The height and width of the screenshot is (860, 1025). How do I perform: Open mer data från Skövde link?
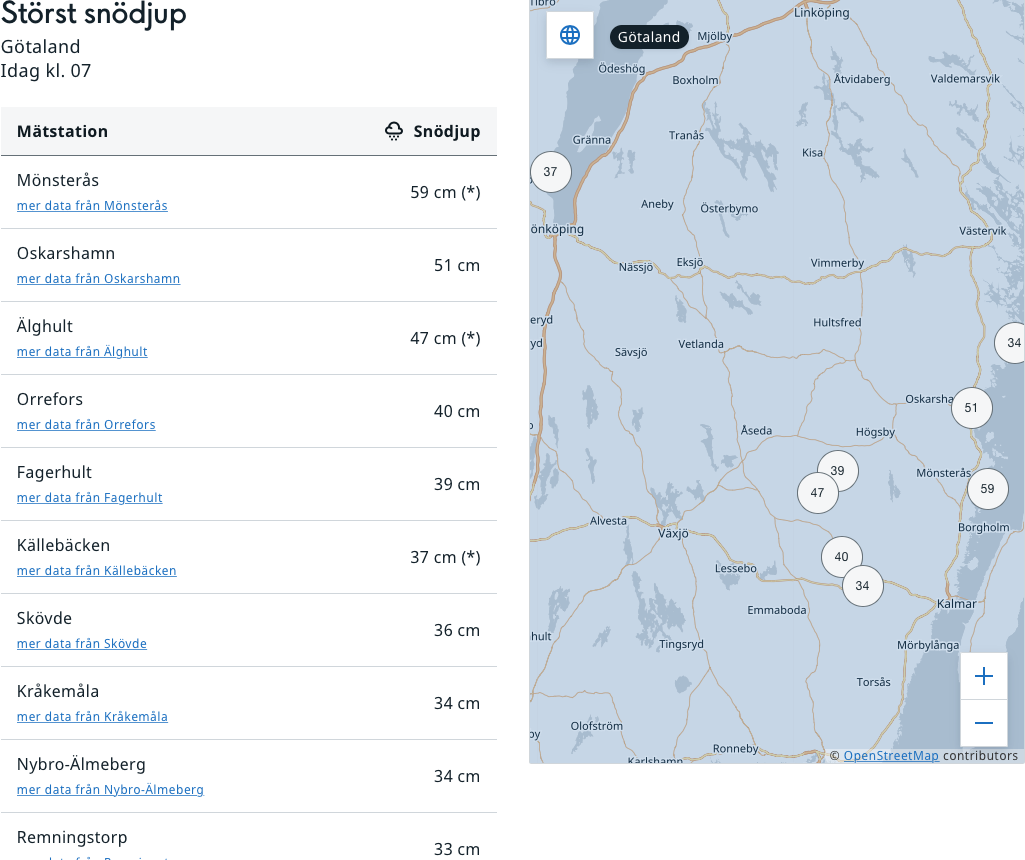click(81, 644)
